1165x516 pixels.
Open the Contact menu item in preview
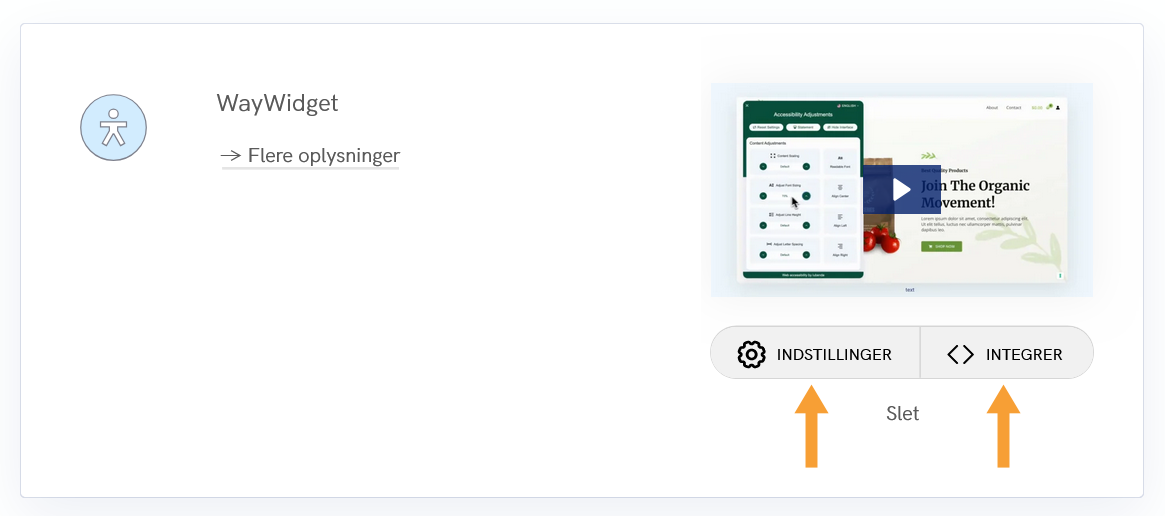[1013, 107]
